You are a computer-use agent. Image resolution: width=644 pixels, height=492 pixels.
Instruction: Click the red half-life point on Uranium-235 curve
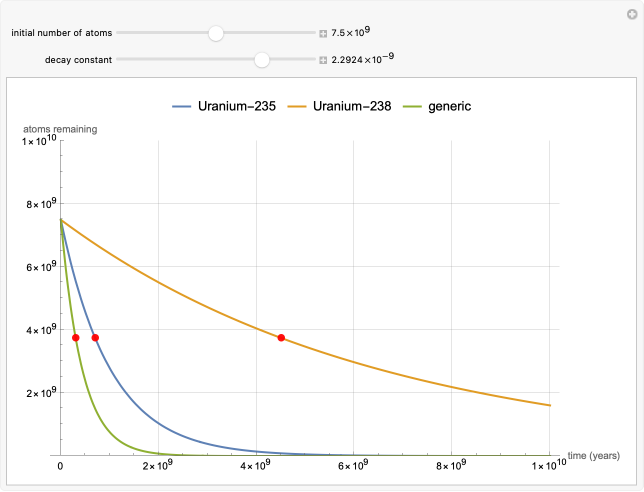coord(95,338)
